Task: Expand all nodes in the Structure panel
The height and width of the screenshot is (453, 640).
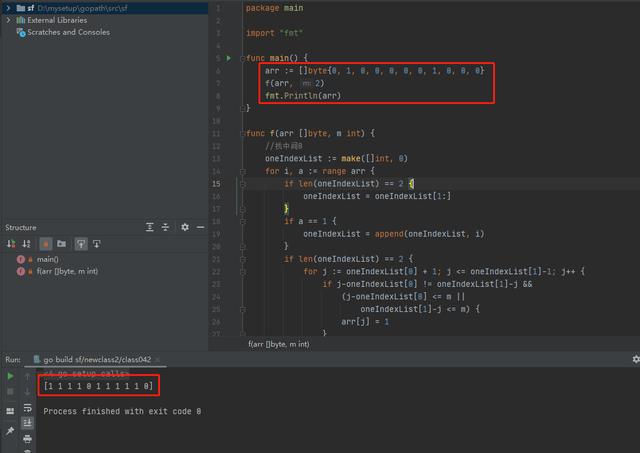Action: point(150,228)
